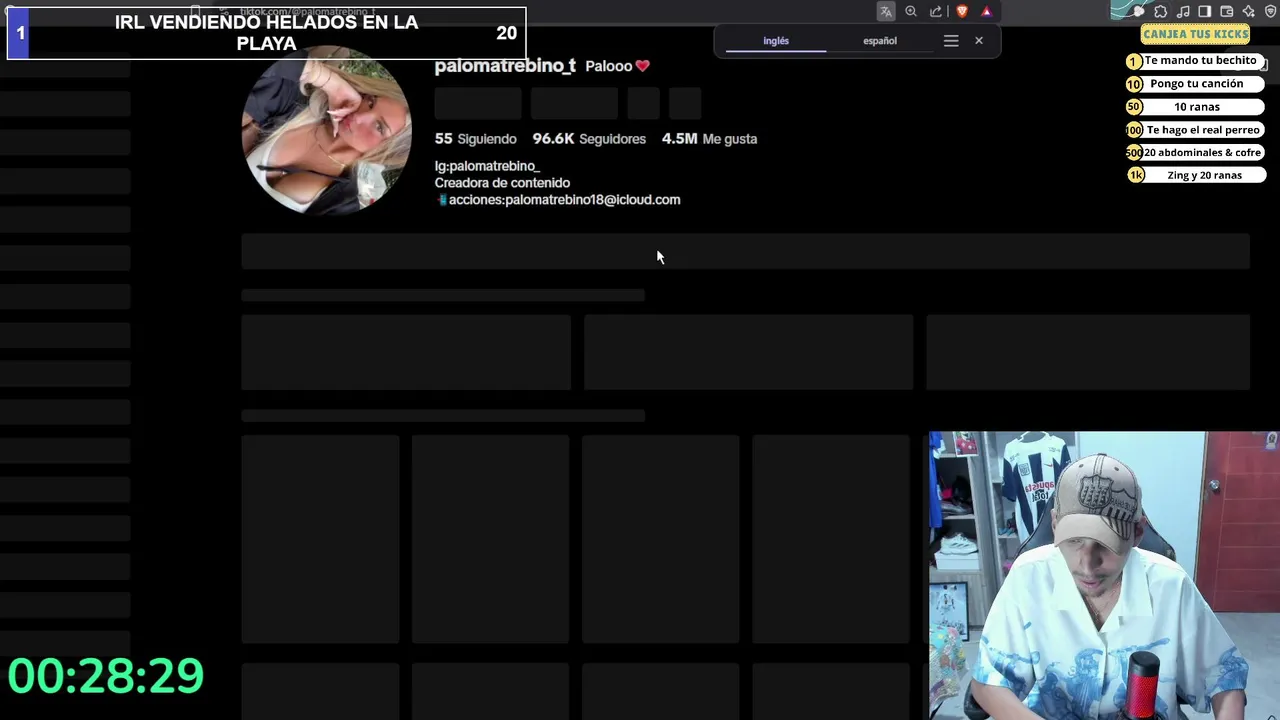Select the inglés translation tab
This screenshot has height=720, width=1280.
(776, 41)
